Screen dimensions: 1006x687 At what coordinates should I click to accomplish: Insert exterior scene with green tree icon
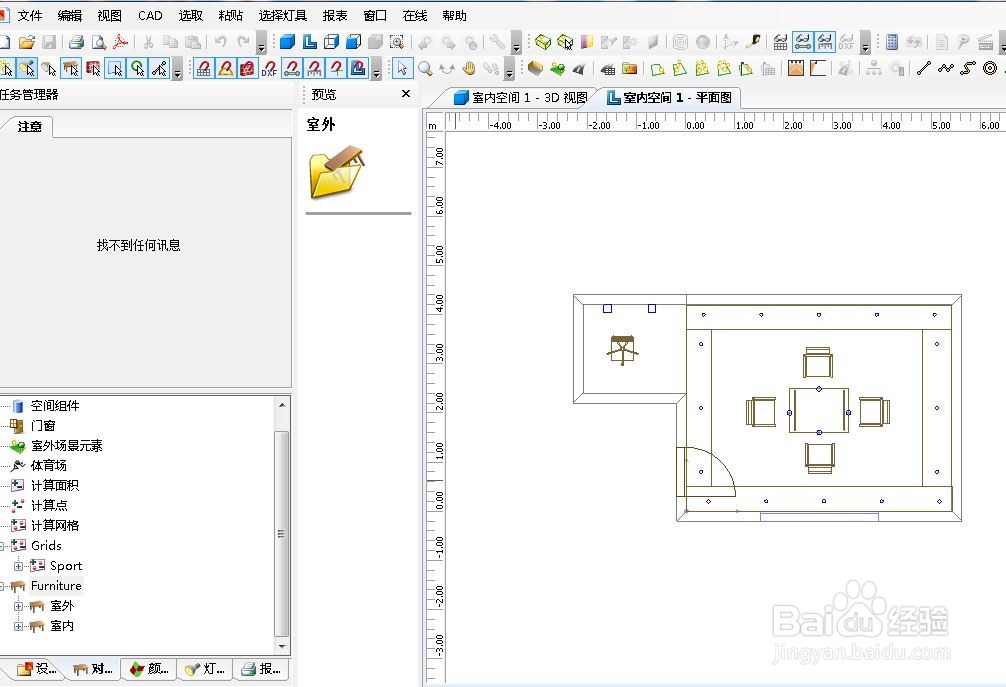[558, 68]
